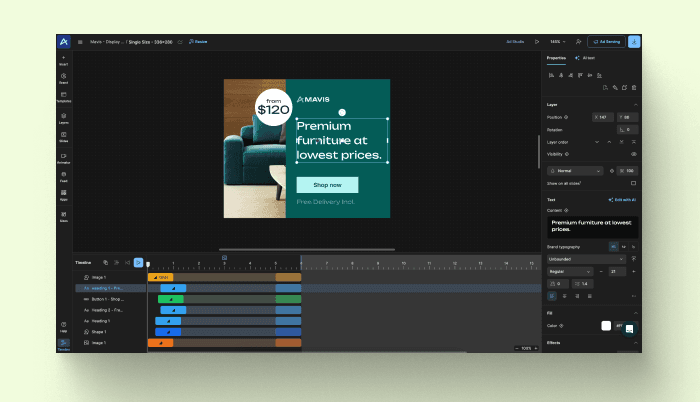Click the Ad Serving button
This screenshot has width=700, height=402.
click(605, 42)
